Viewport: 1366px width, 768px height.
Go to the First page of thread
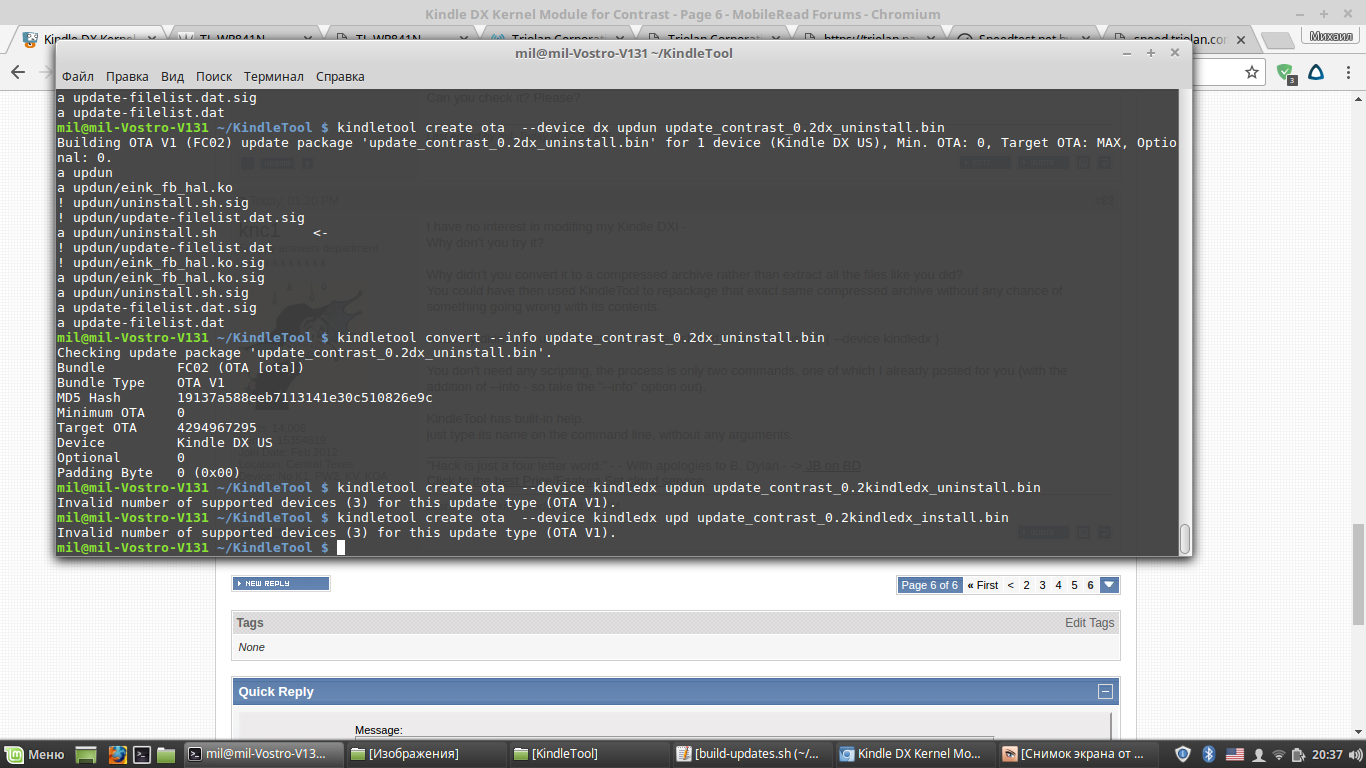click(x=983, y=585)
